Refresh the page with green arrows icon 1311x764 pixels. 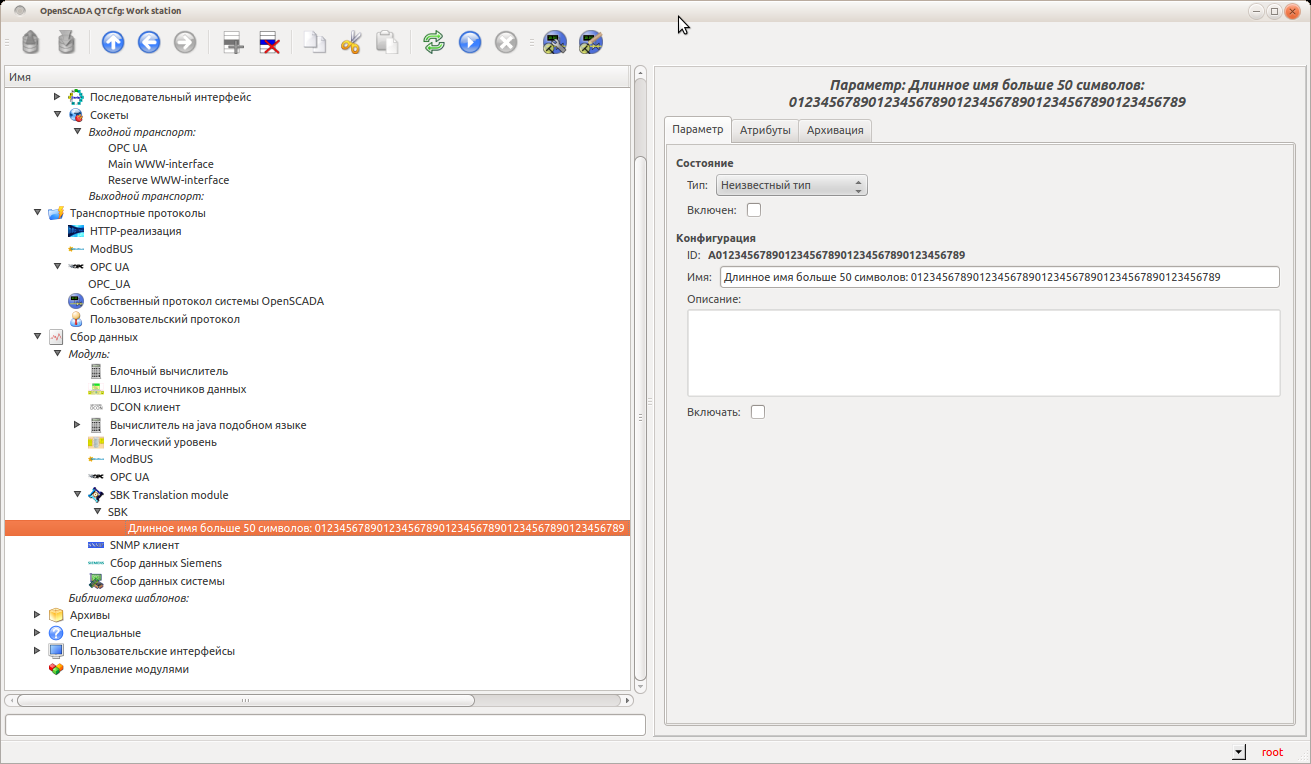pyautogui.click(x=433, y=42)
